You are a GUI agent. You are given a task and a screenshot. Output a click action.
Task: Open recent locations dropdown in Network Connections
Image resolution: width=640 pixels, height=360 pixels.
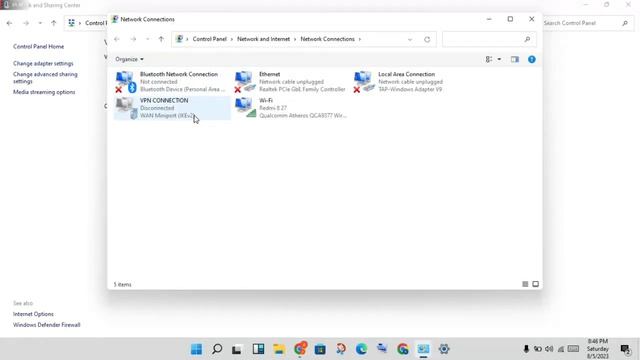pos(147,39)
